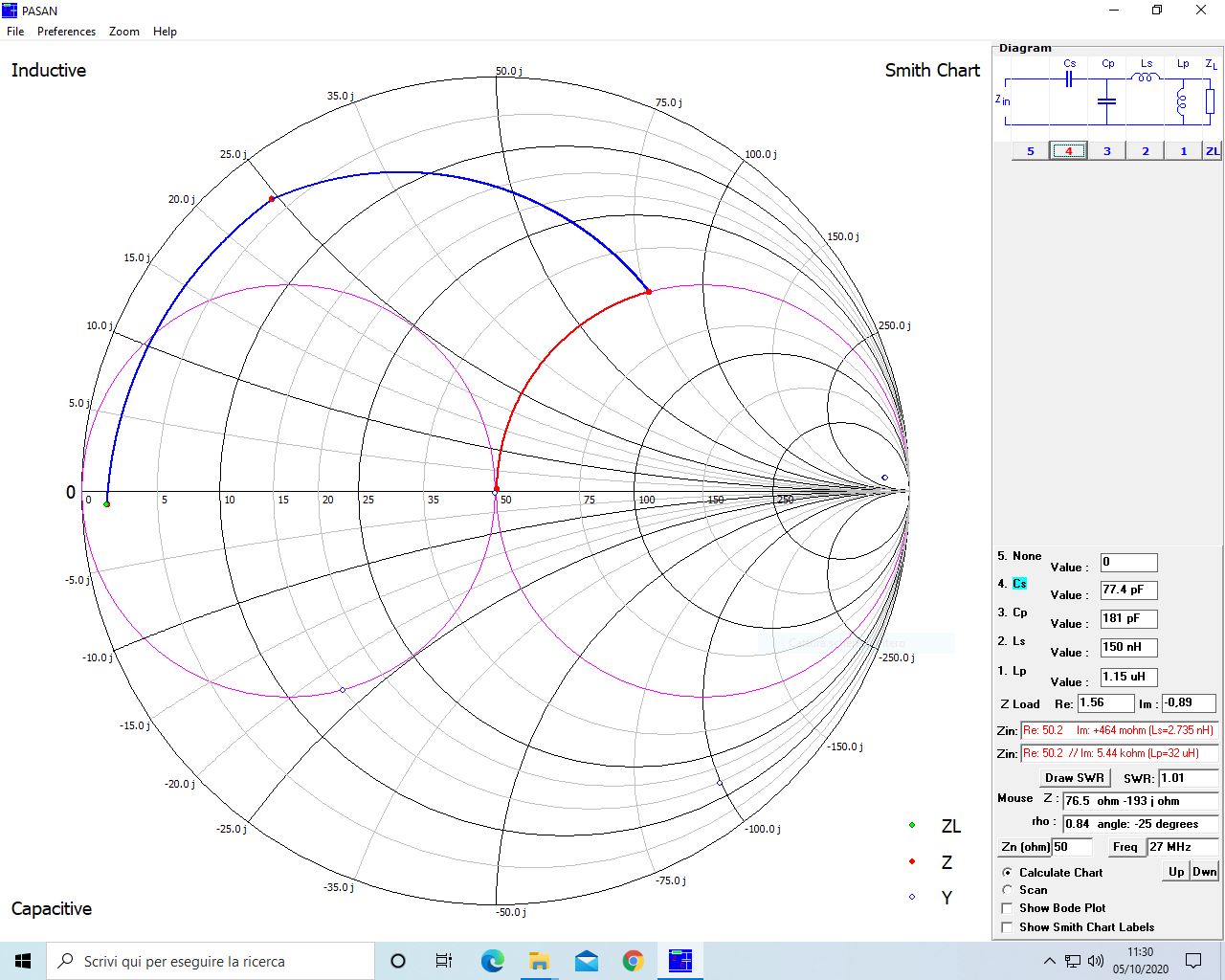
Task: Click the taskbar search box
Action: [x=211, y=961]
